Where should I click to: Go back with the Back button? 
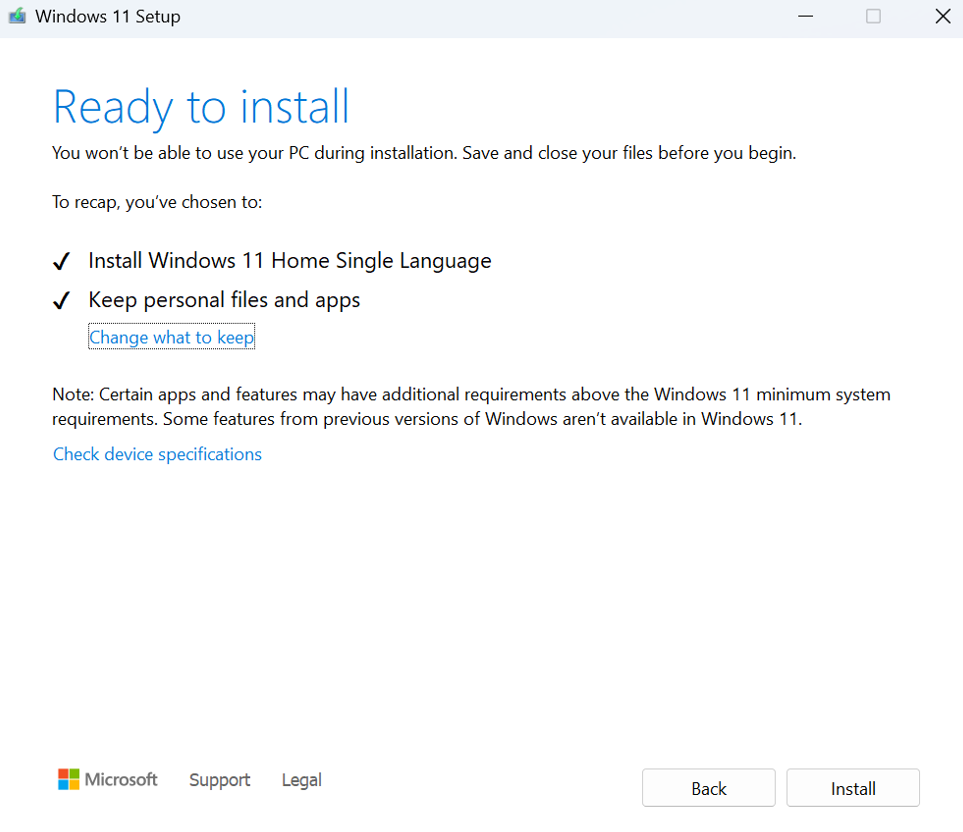point(708,788)
